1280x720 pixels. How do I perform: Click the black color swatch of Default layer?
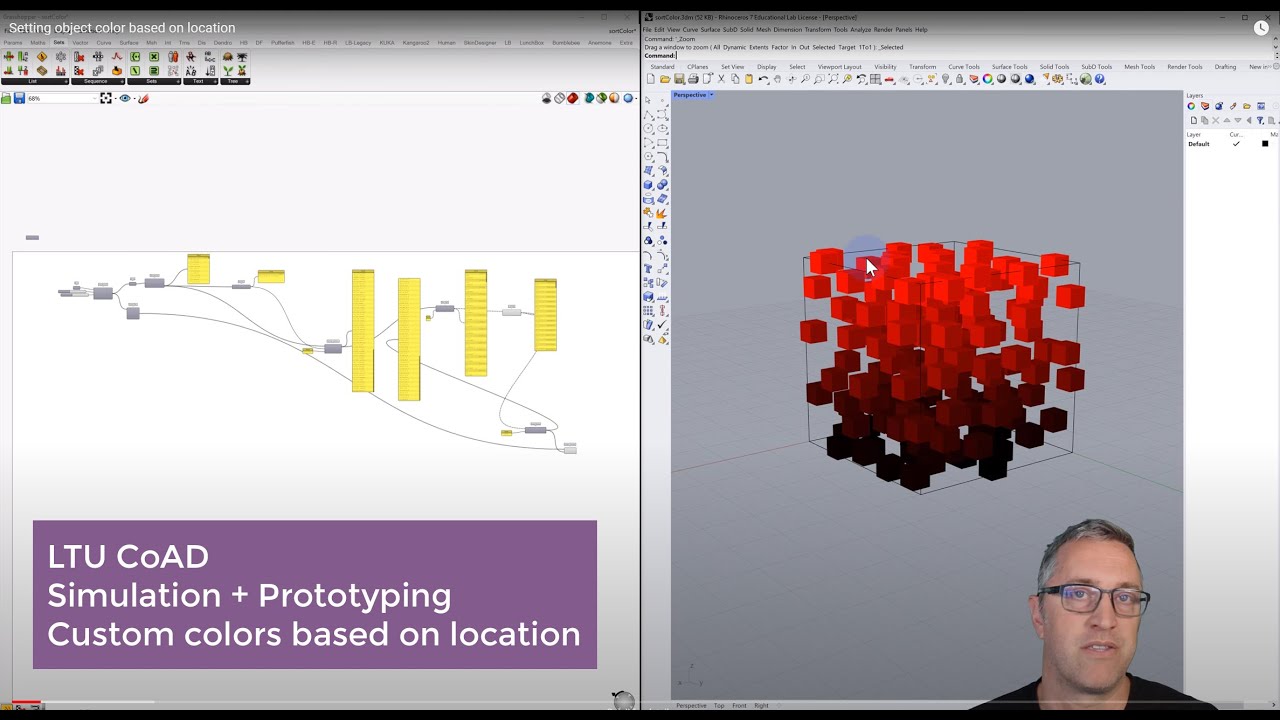pos(1265,143)
